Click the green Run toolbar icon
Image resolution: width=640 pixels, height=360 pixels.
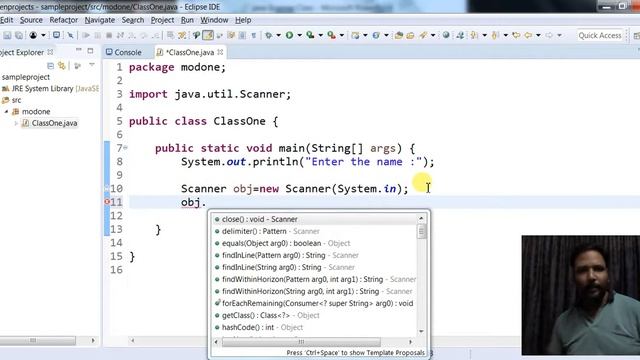click(x=289, y=36)
